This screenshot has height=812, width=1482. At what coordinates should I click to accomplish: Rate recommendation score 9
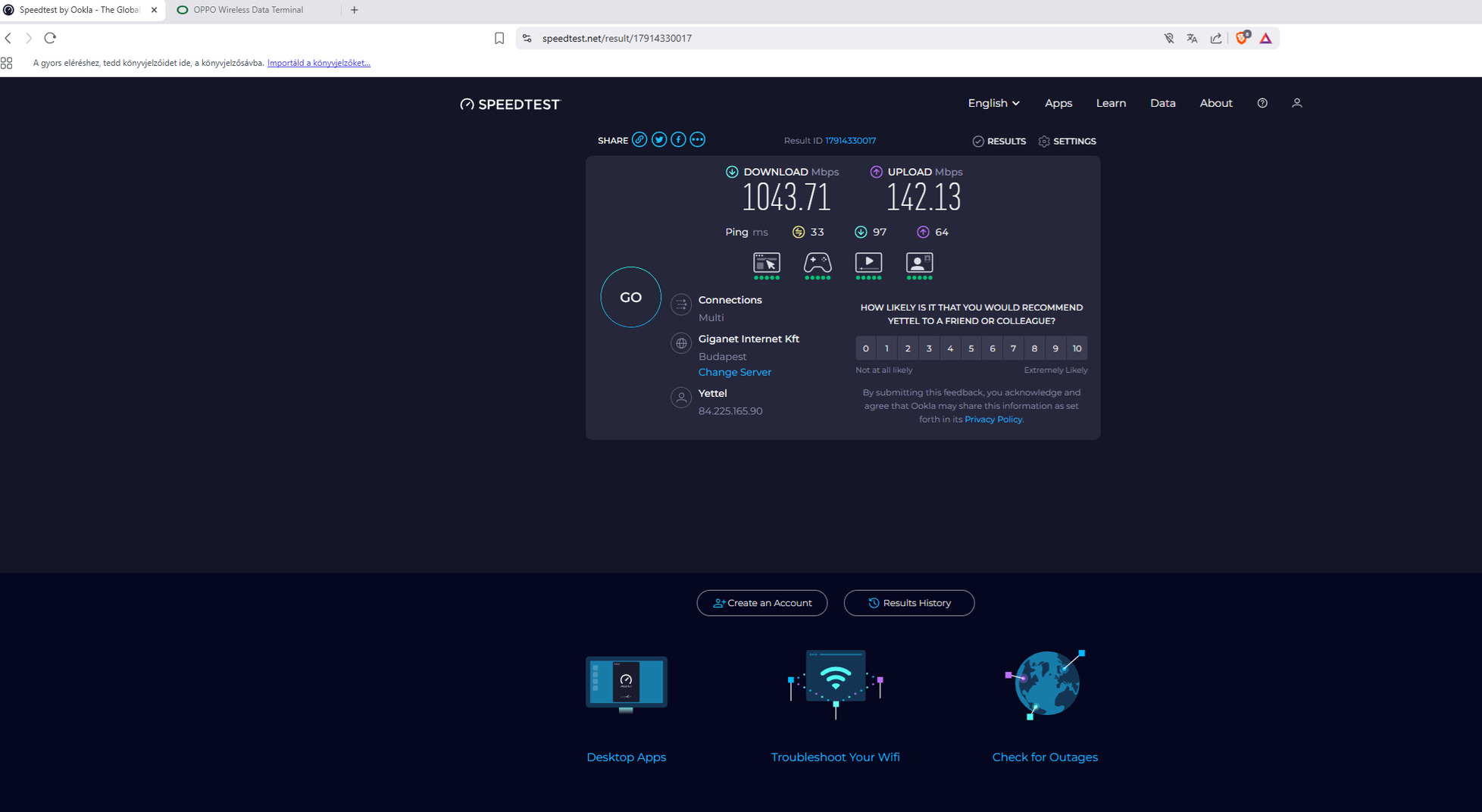[x=1055, y=348]
